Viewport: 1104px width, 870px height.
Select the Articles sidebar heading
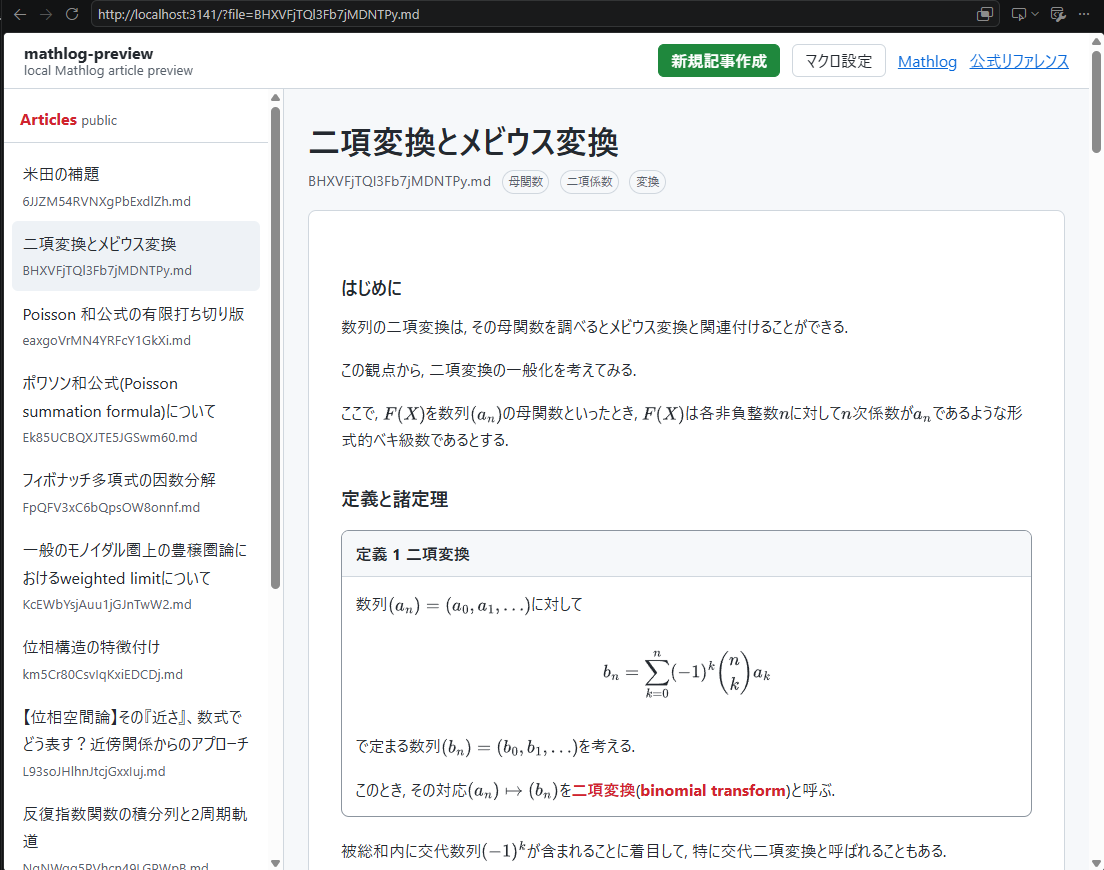pos(48,120)
